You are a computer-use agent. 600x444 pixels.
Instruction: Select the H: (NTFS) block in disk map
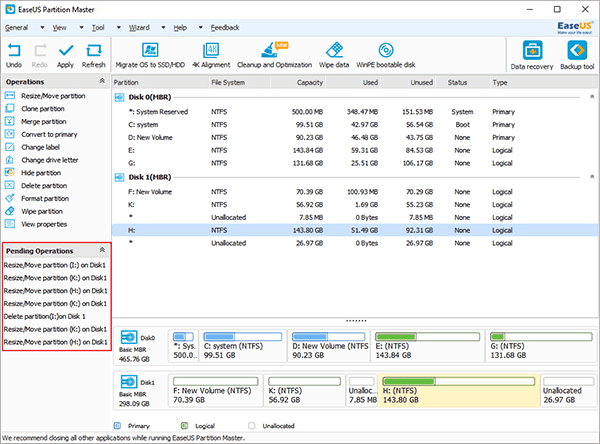point(459,390)
